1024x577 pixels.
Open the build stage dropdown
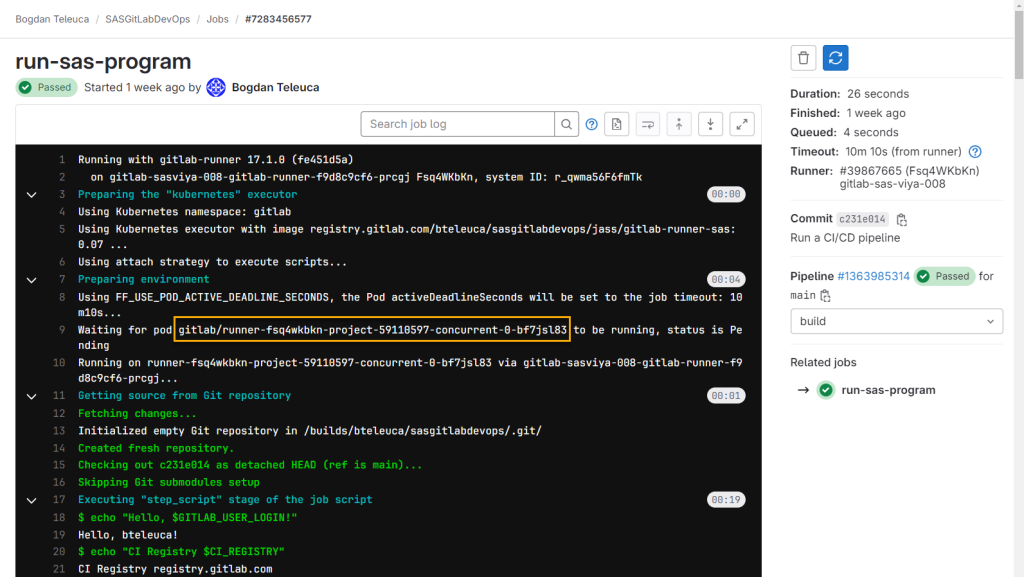896,321
